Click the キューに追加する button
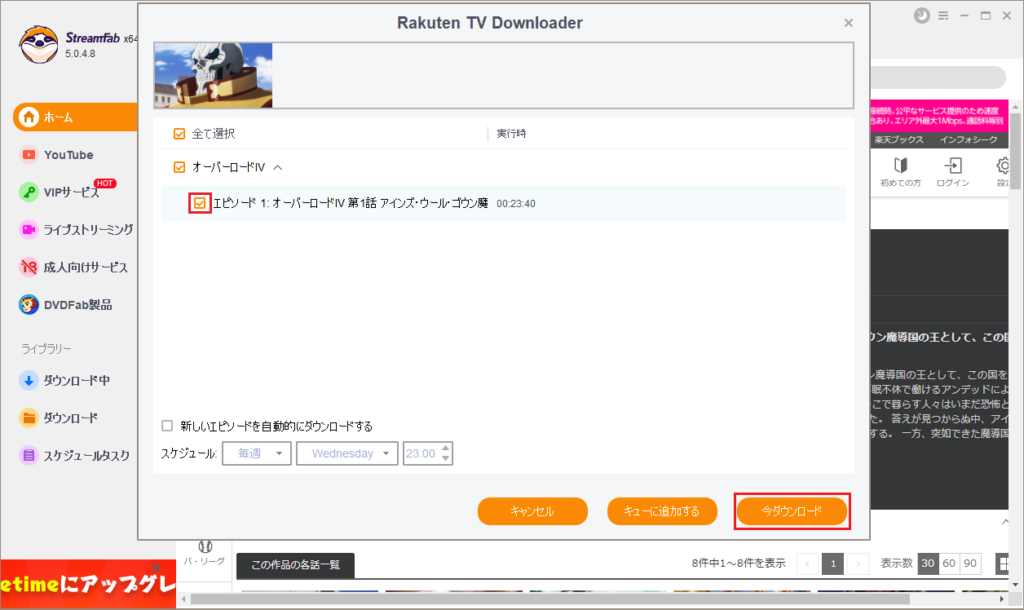Screen dimensions: 1024x610 [662, 511]
